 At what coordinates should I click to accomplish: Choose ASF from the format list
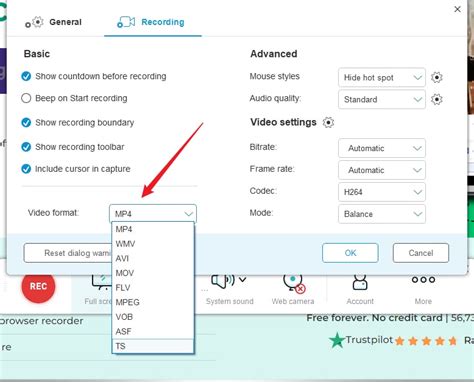point(153,332)
